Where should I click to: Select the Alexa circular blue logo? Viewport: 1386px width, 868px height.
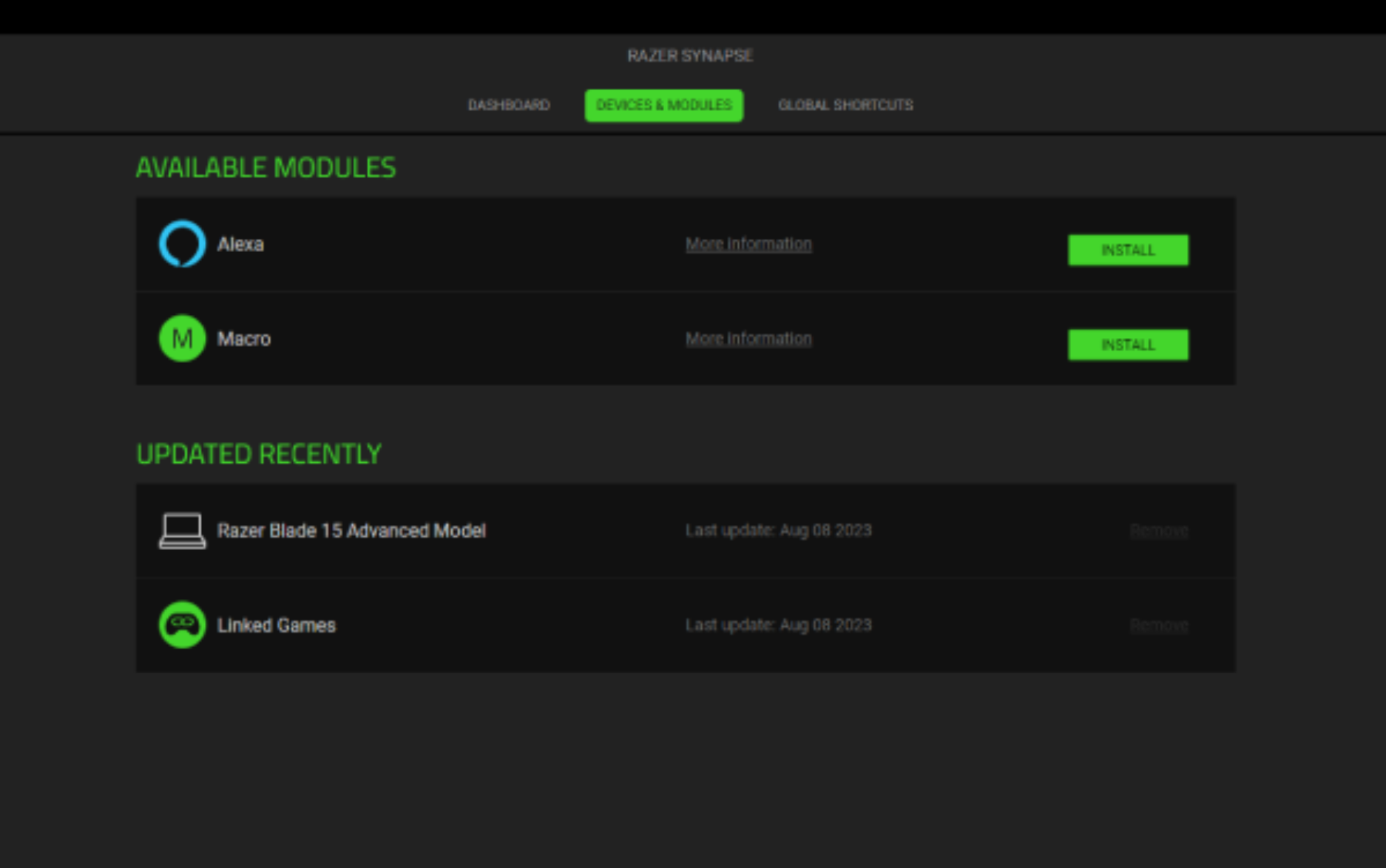tap(181, 243)
